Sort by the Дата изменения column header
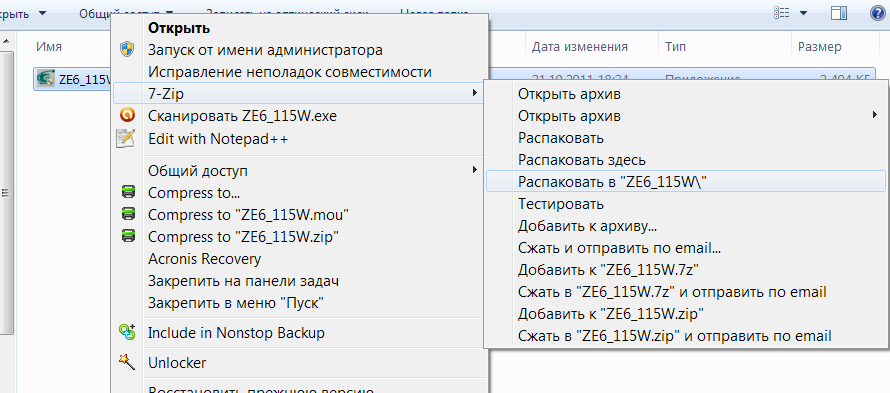The height and width of the screenshot is (393, 890). tap(580, 47)
